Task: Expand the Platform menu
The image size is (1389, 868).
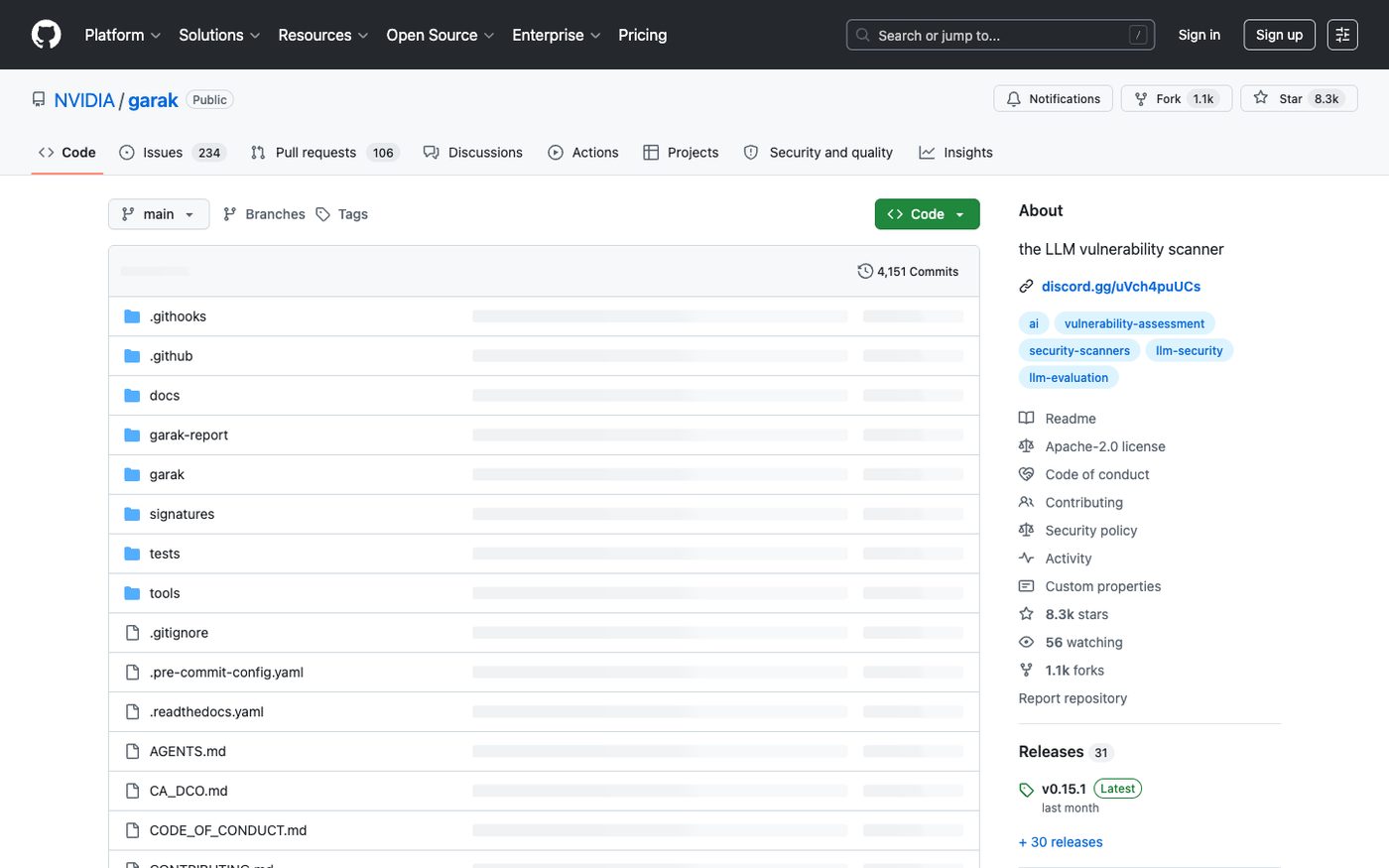Action: (x=123, y=35)
